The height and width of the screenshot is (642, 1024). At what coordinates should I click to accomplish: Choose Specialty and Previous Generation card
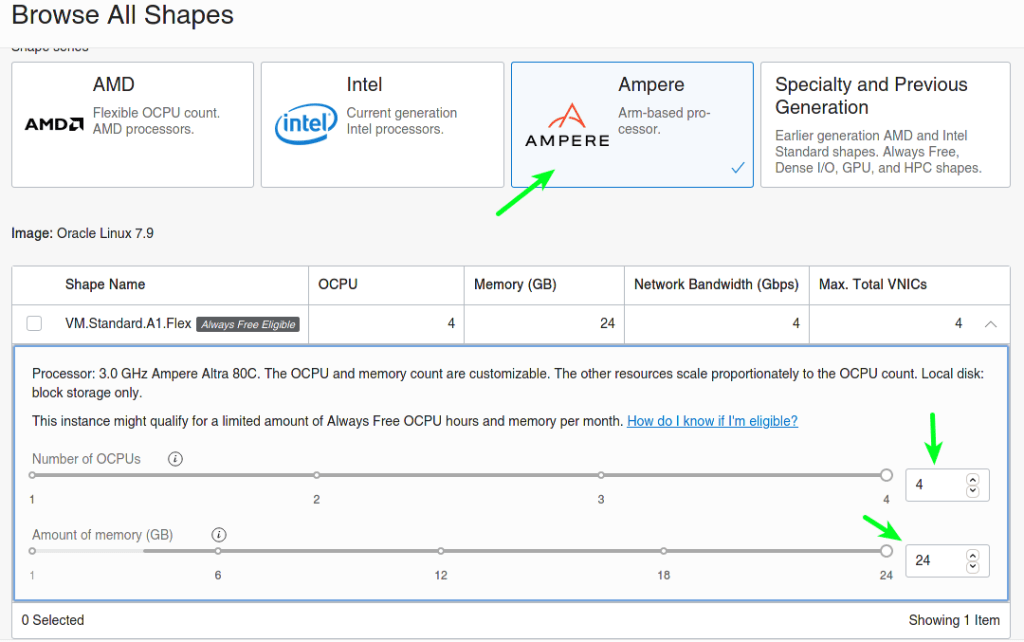click(x=885, y=125)
